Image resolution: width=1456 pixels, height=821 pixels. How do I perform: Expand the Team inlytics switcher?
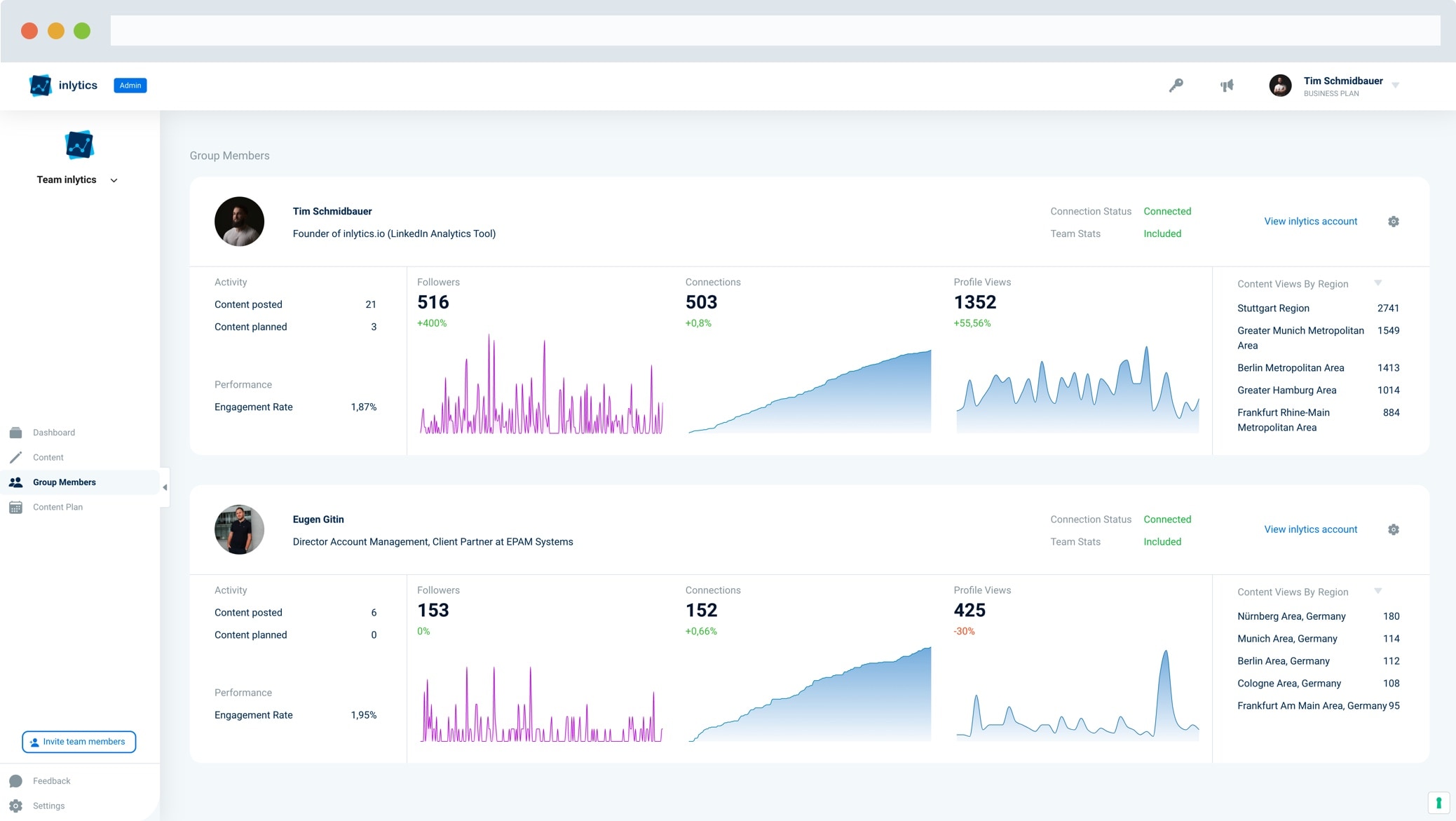pos(114,180)
